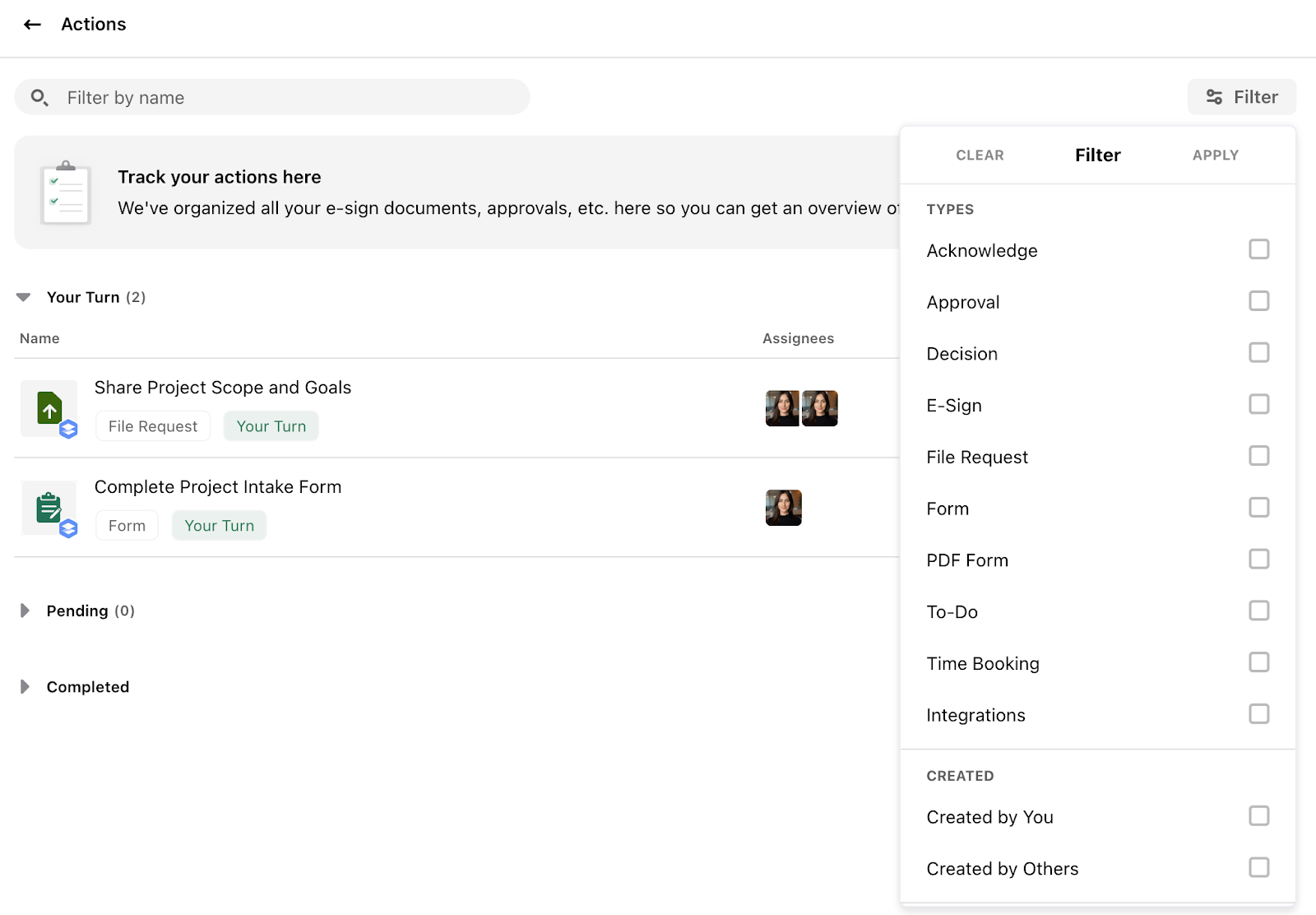The width and height of the screenshot is (1316, 915).
Task: Click the clipboard checklist illustration in banner
Action: pyautogui.click(x=66, y=193)
